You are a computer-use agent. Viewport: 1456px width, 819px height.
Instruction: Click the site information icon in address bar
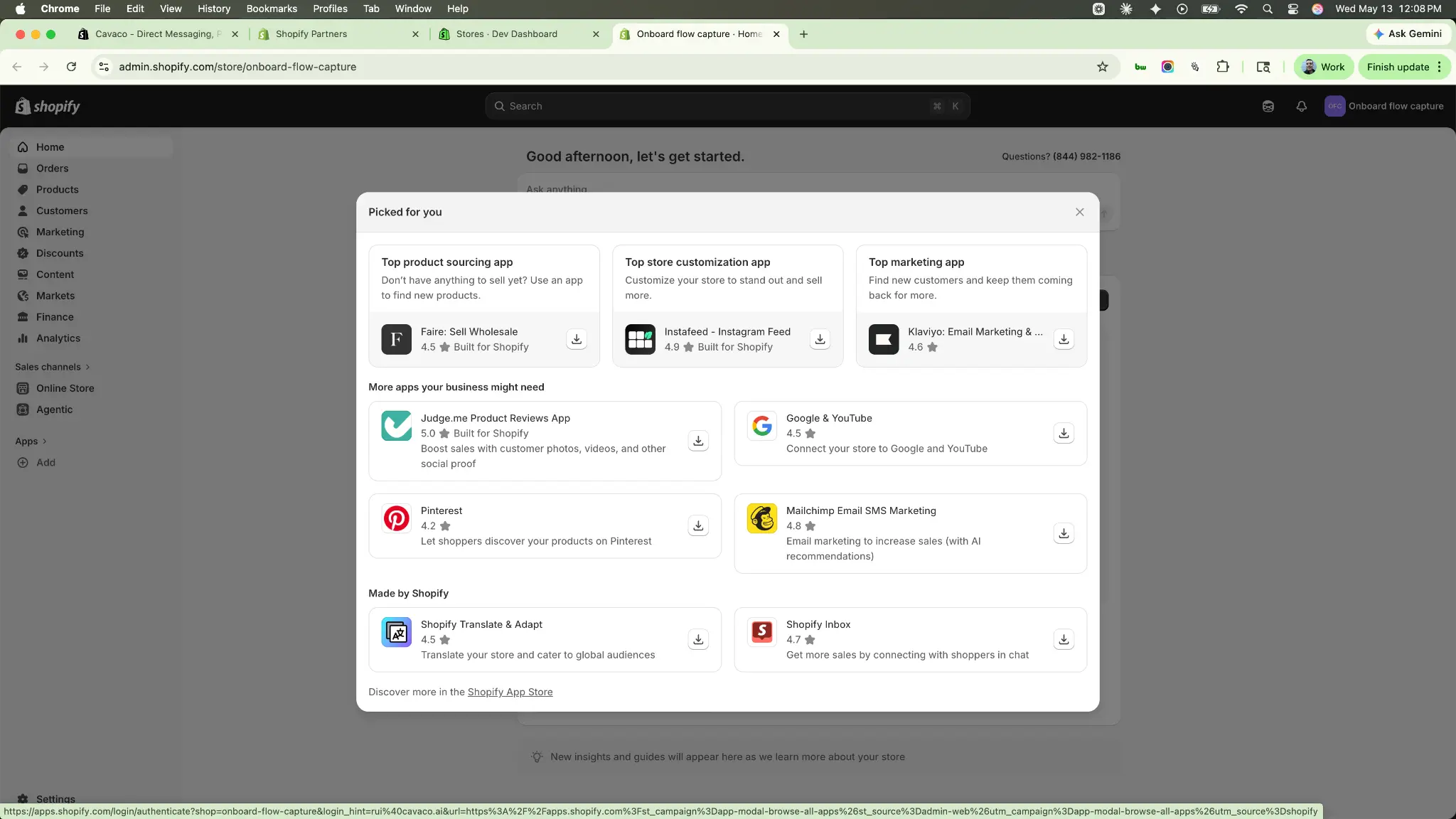(x=104, y=67)
